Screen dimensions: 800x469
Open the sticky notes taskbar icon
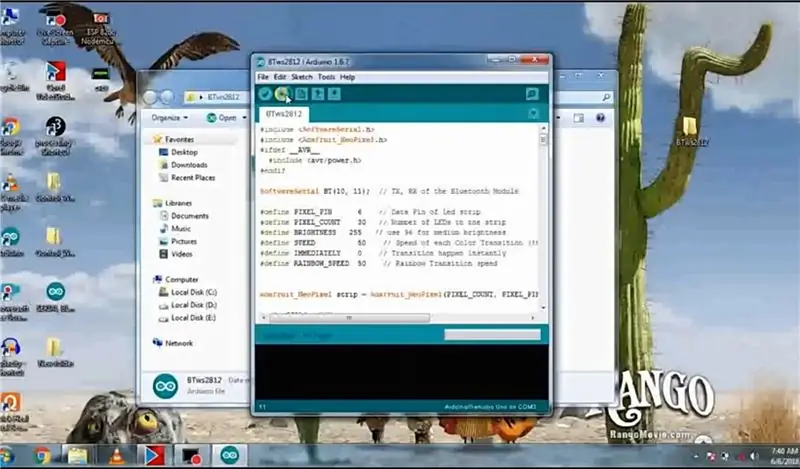pos(78,455)
